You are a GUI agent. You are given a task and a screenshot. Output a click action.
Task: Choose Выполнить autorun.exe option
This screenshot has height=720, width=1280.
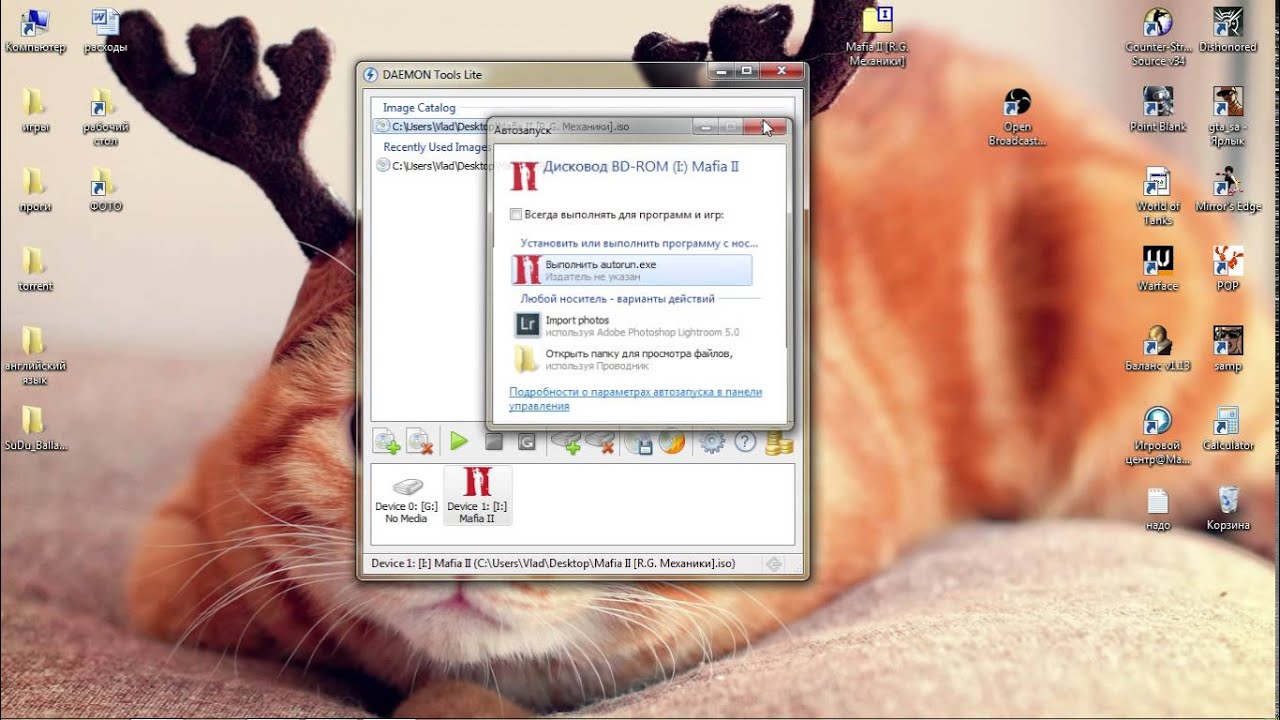[x=631, y=270]
